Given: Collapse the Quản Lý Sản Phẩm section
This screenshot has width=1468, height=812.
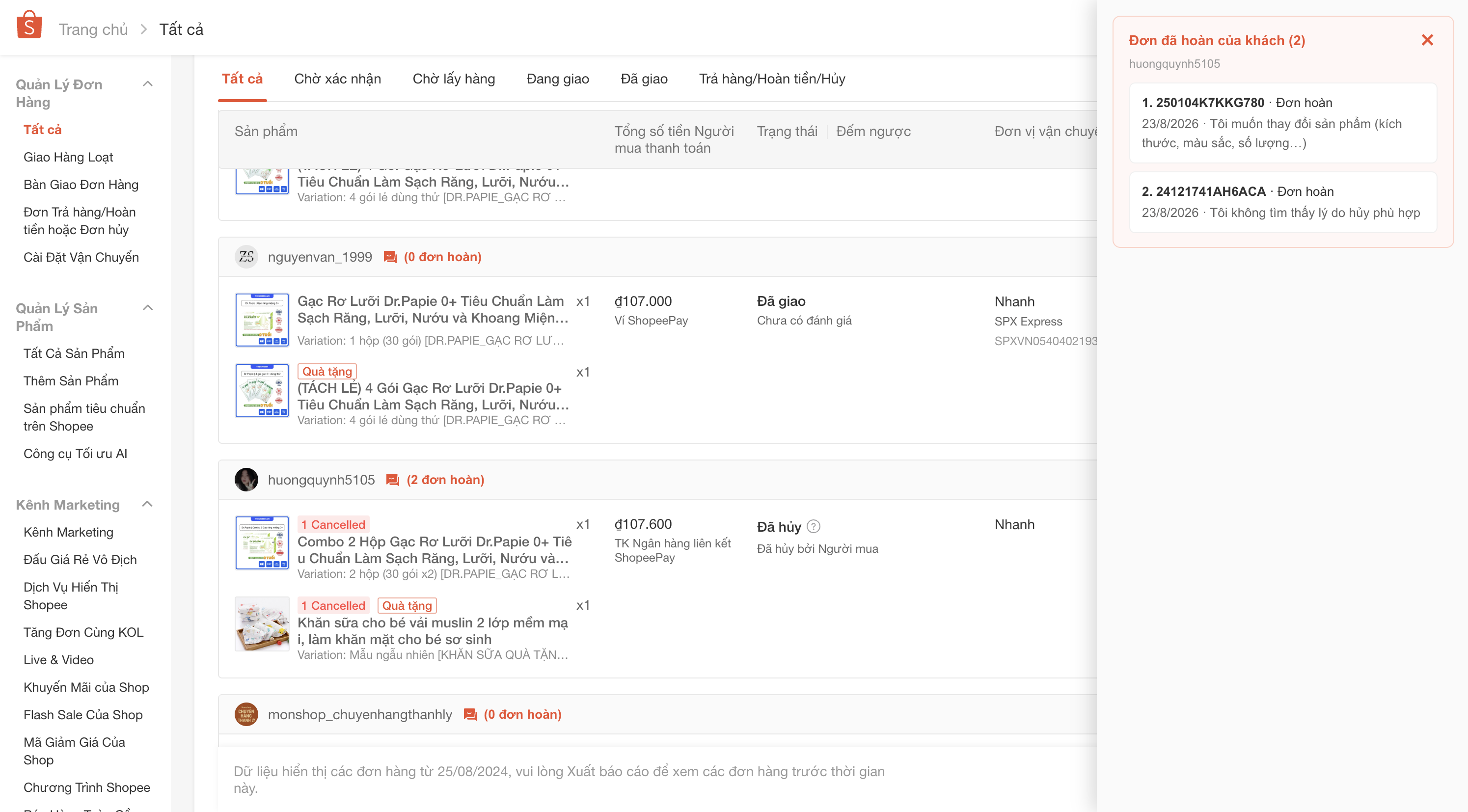Looking at the screenshot, I should pyautogui.click(x=148, y=308).
